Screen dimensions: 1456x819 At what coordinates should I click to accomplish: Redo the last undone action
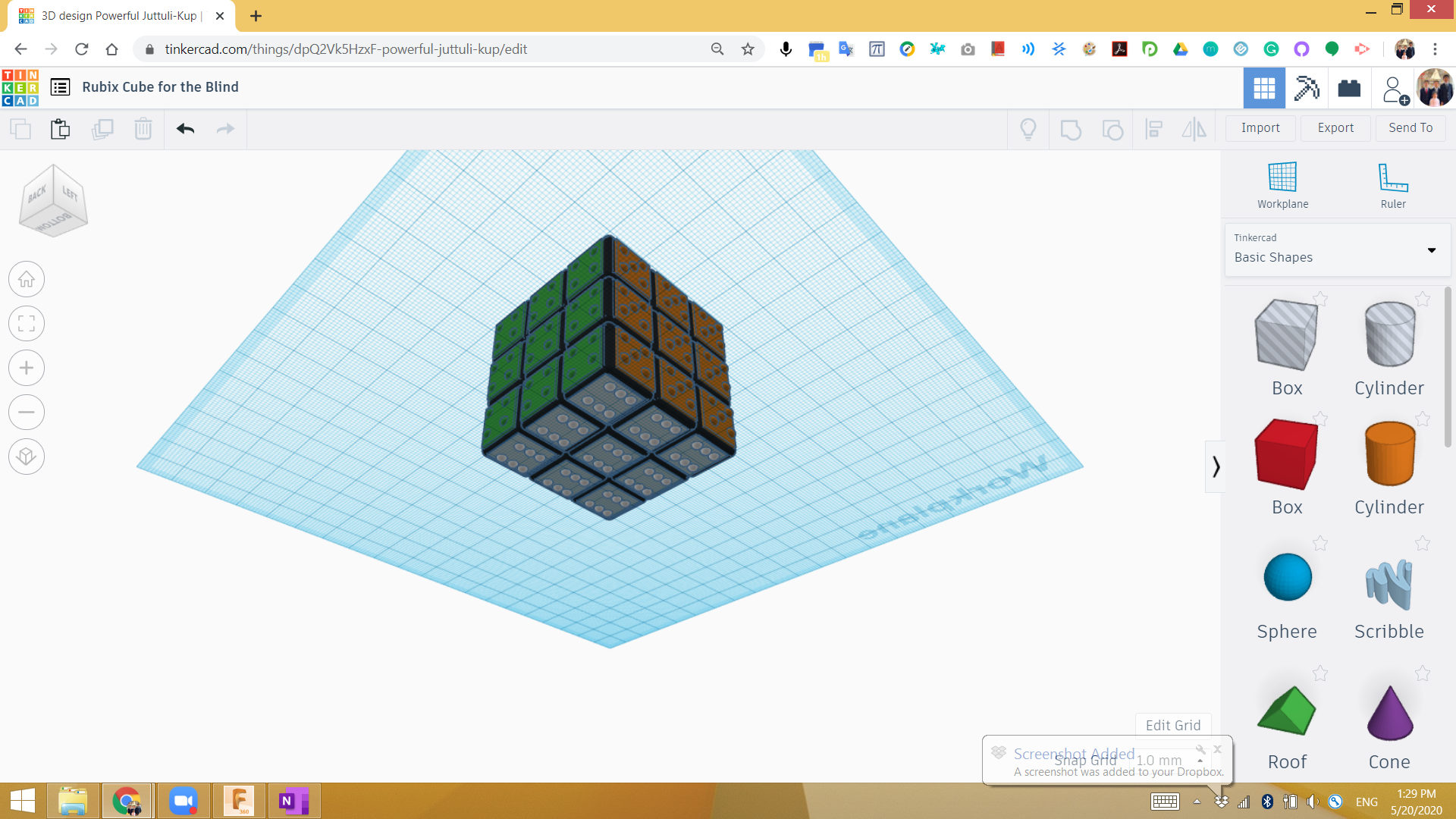pos(225,129)
